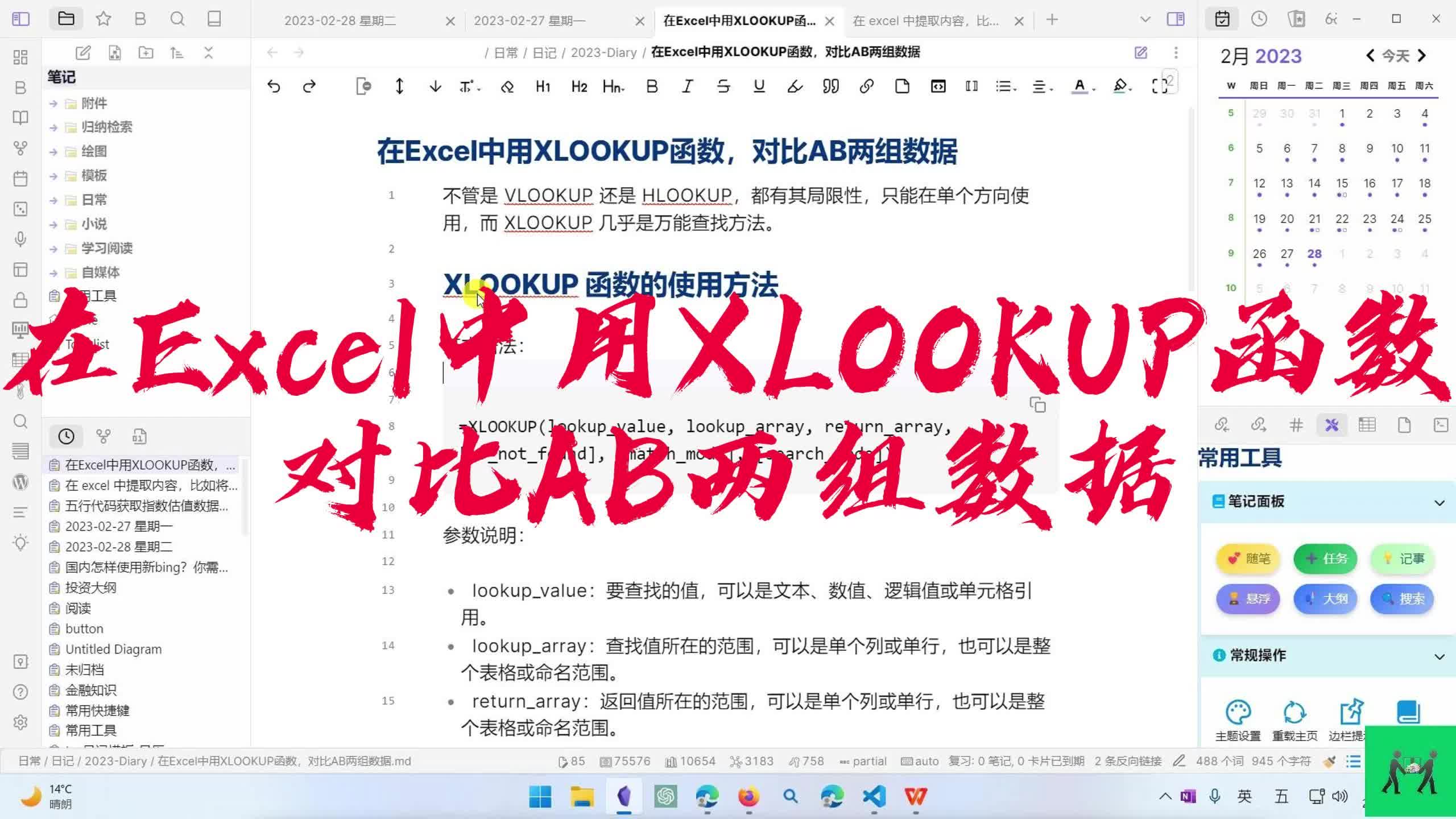Toggle bold formatting in the toolbar
Image resolution: width=1456 pixels, height=819 pixels.
(651, 86)
